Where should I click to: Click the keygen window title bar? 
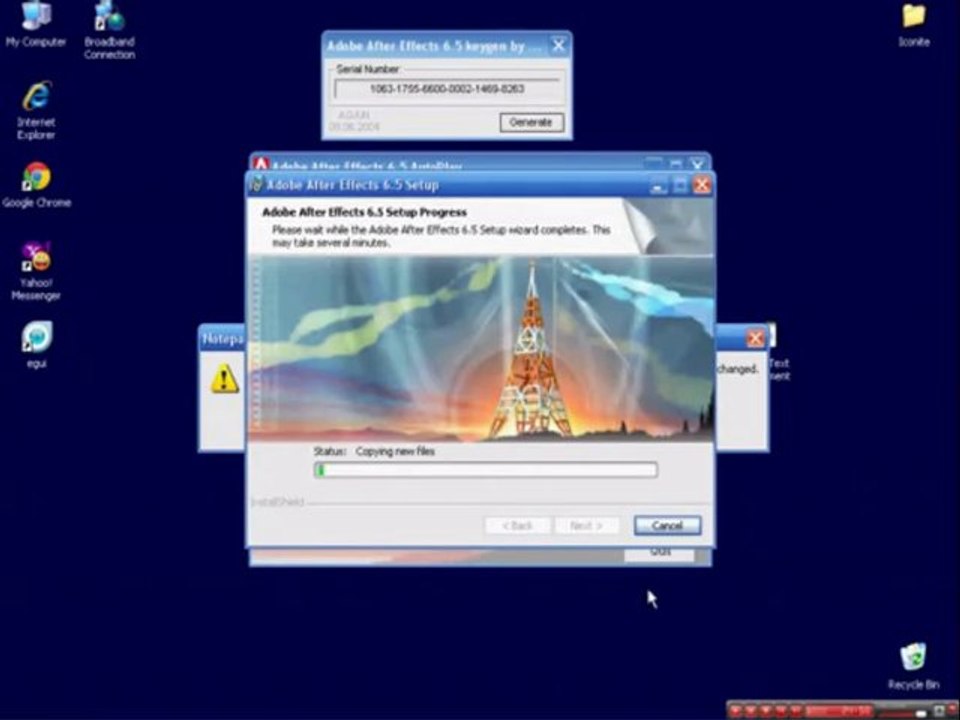point(435,46)
